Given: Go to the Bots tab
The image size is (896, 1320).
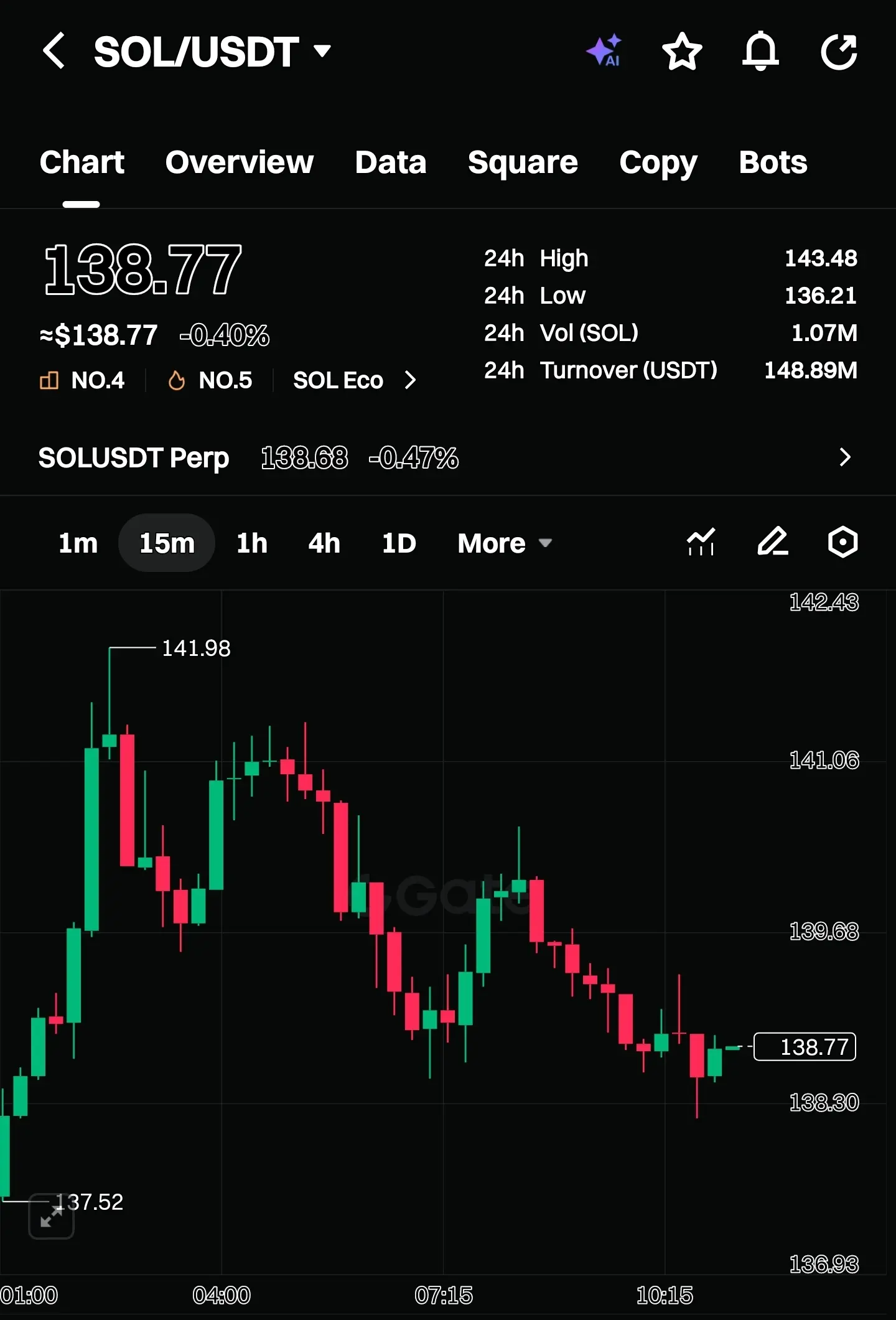Looking at the screenshot, I should [773, 163].
